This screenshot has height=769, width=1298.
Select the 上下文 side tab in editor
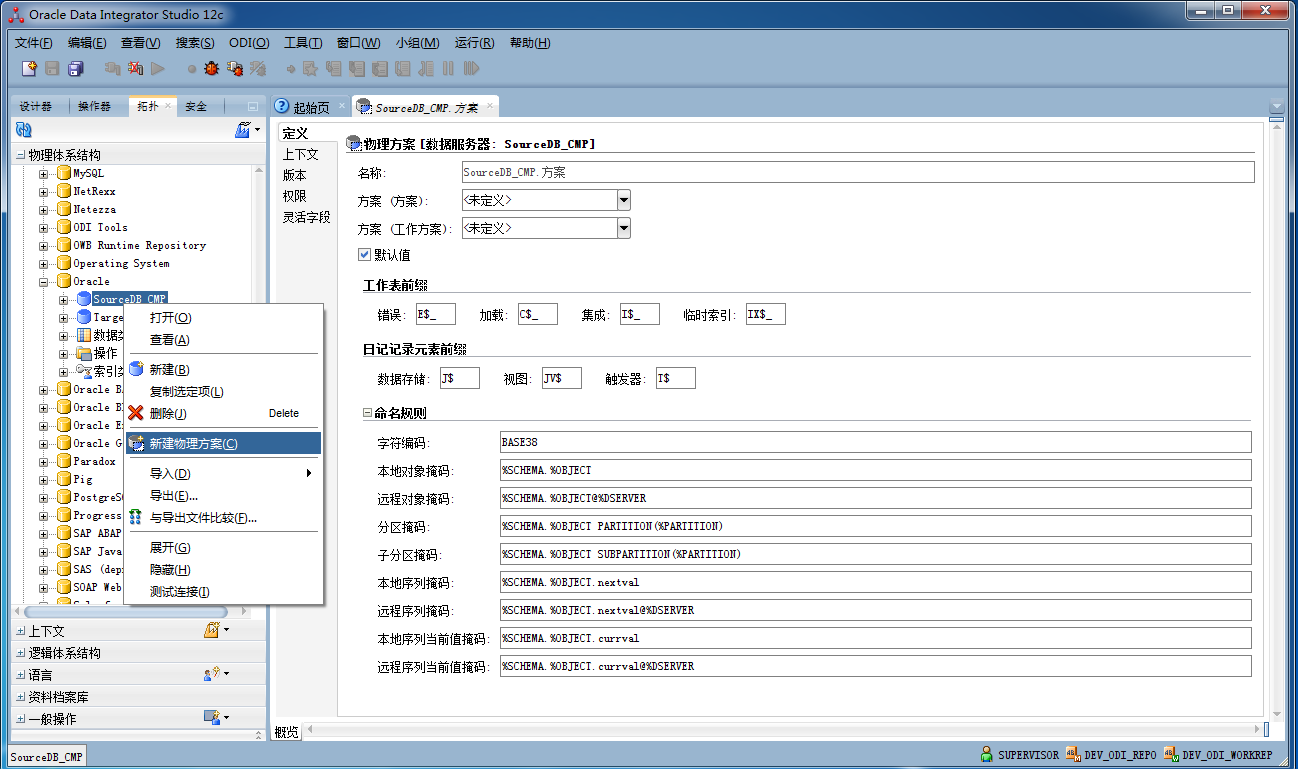pyautogui.click(x=300, y=154)
